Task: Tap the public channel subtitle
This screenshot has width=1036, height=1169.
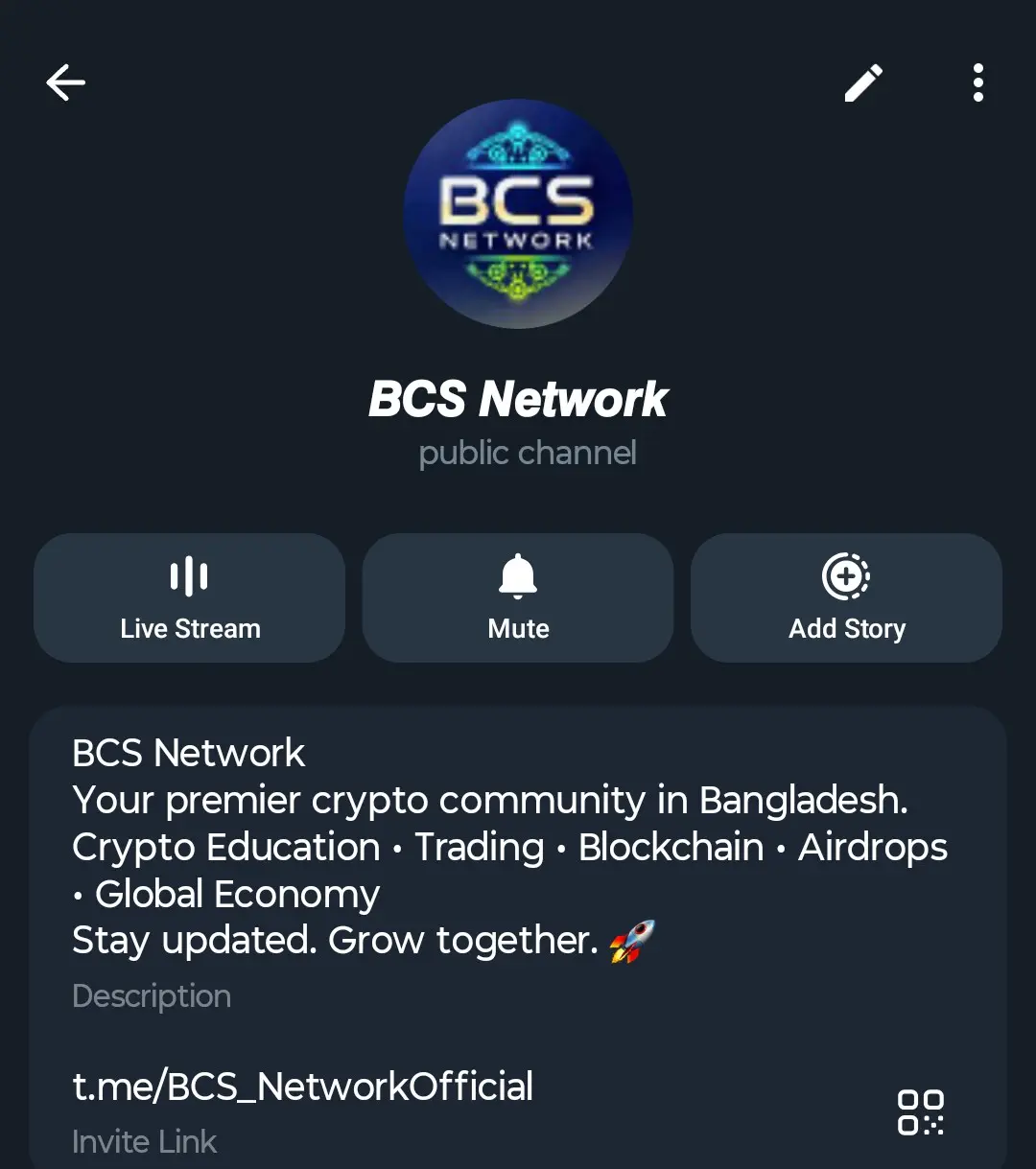Action: pos(528,453)
